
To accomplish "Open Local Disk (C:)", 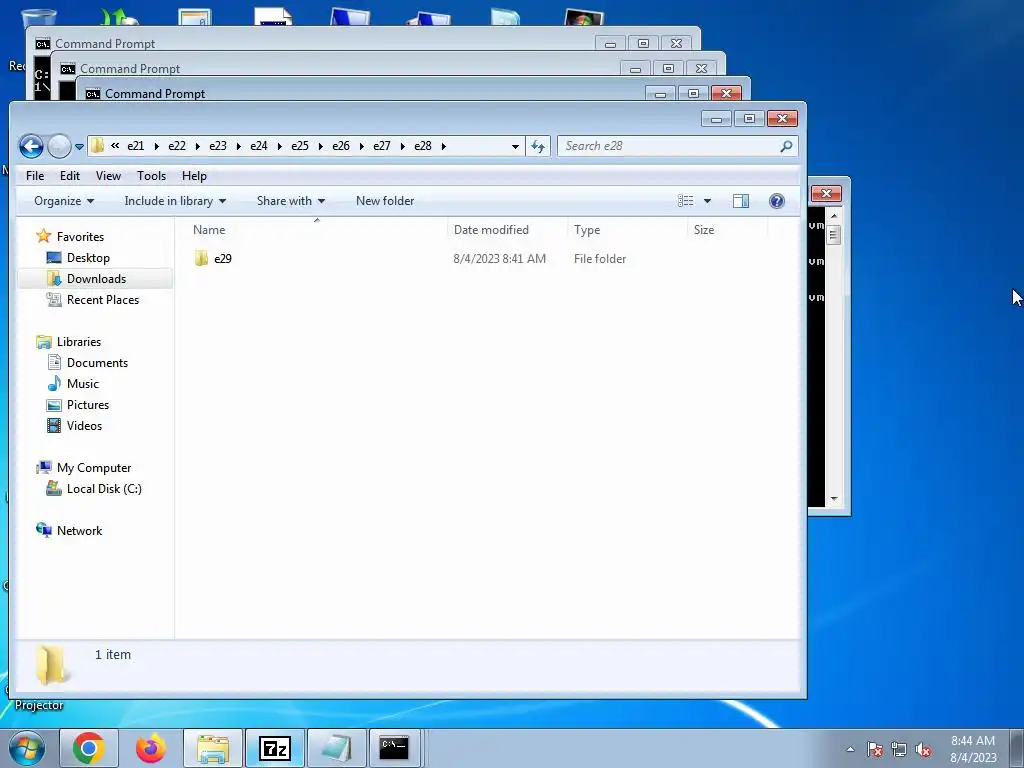I will pos(104,488).
